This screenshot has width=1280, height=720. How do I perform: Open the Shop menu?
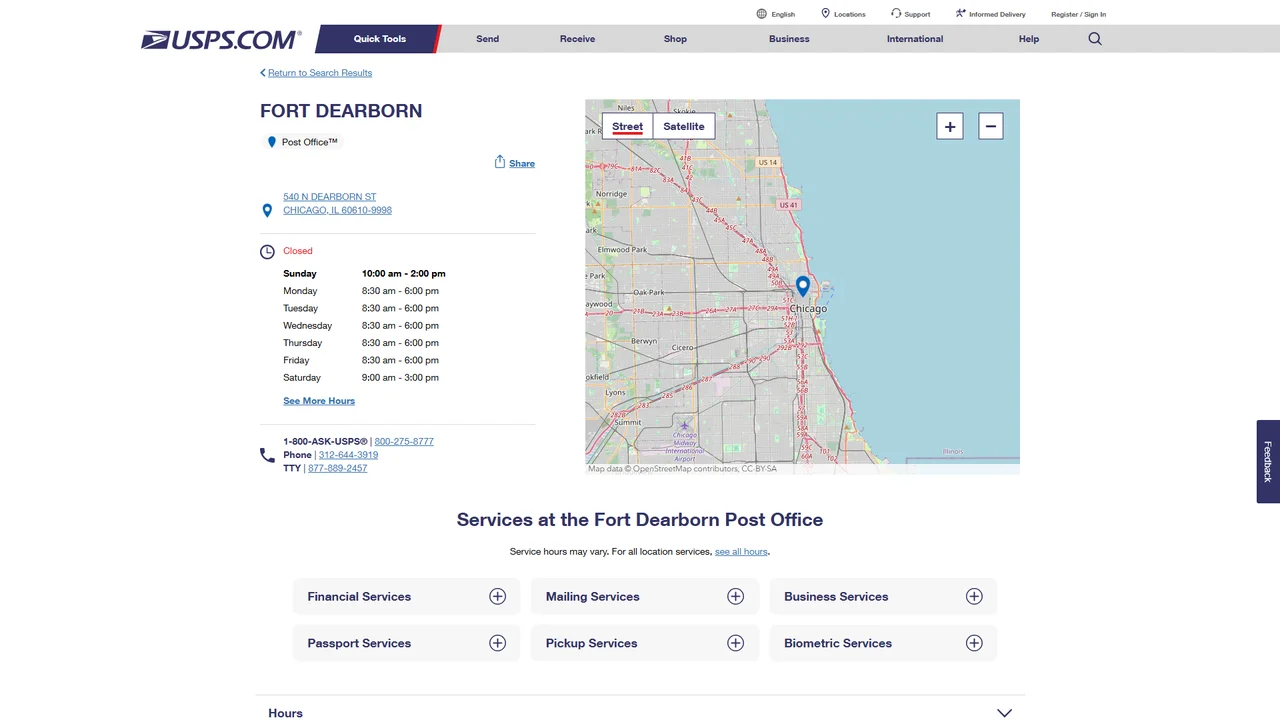pos(675,39)
